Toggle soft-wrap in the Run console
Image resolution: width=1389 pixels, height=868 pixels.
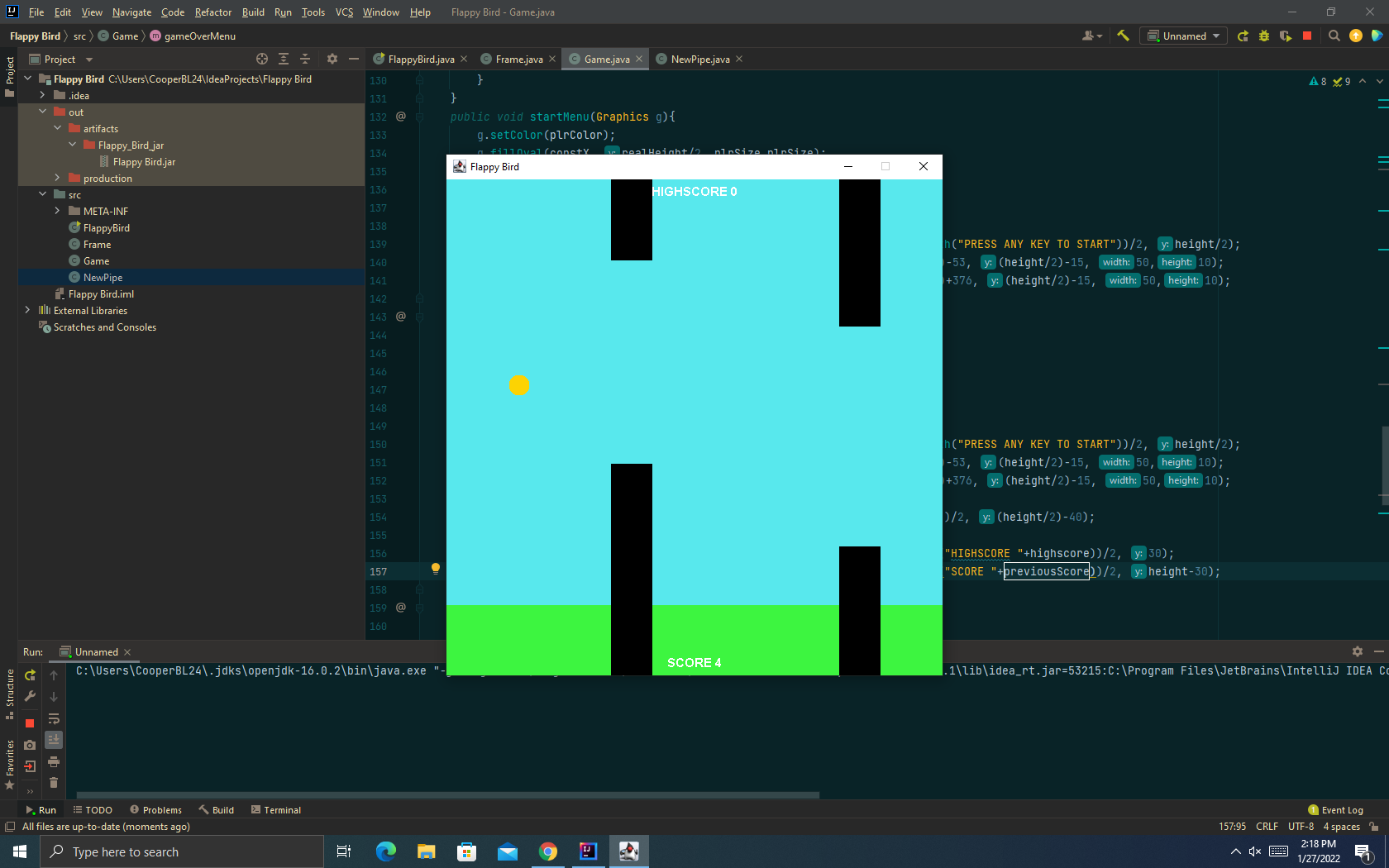pyautogui.click(x=54, y=719)
